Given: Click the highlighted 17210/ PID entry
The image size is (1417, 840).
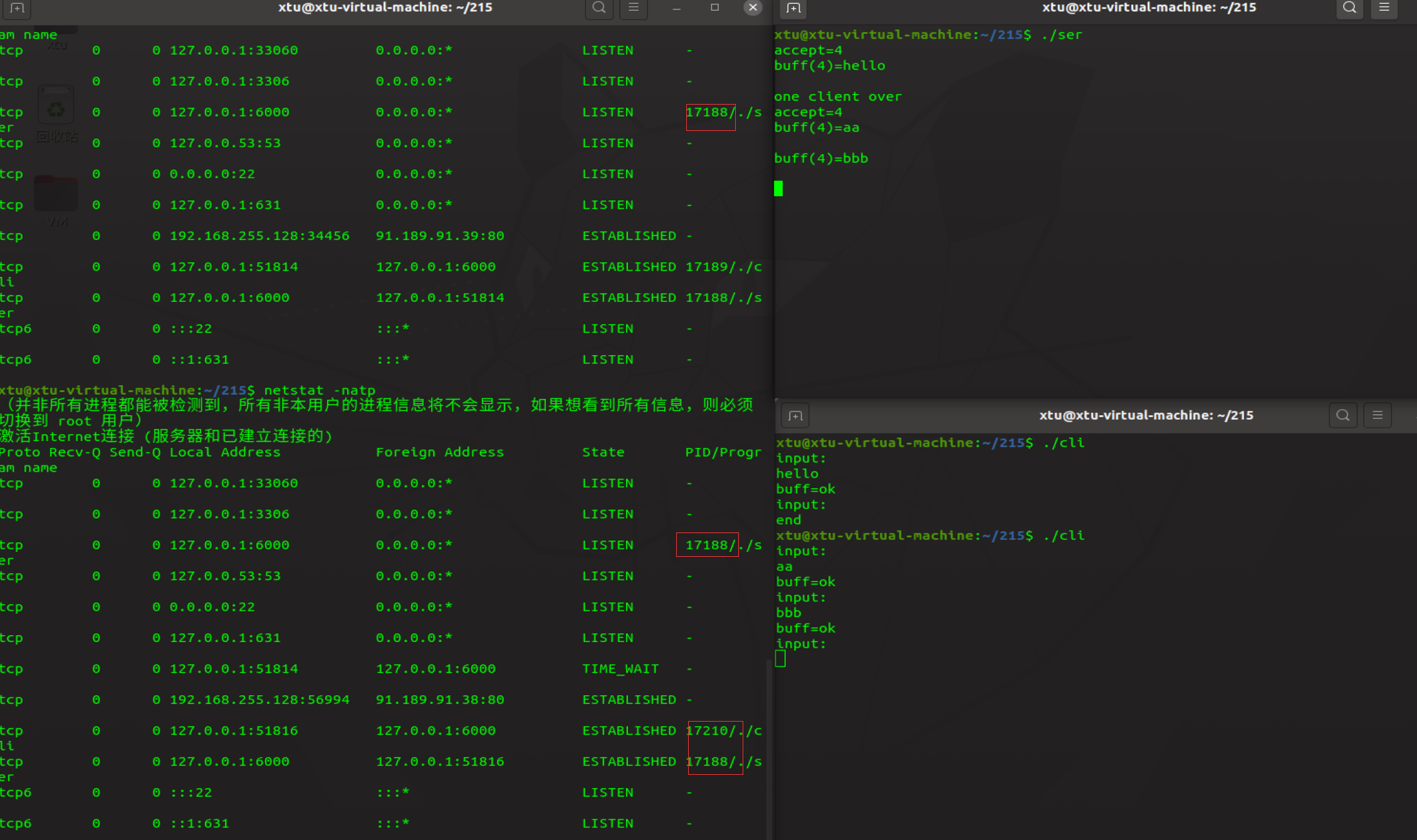Looking at the screenshot, I should pos(710,730).
